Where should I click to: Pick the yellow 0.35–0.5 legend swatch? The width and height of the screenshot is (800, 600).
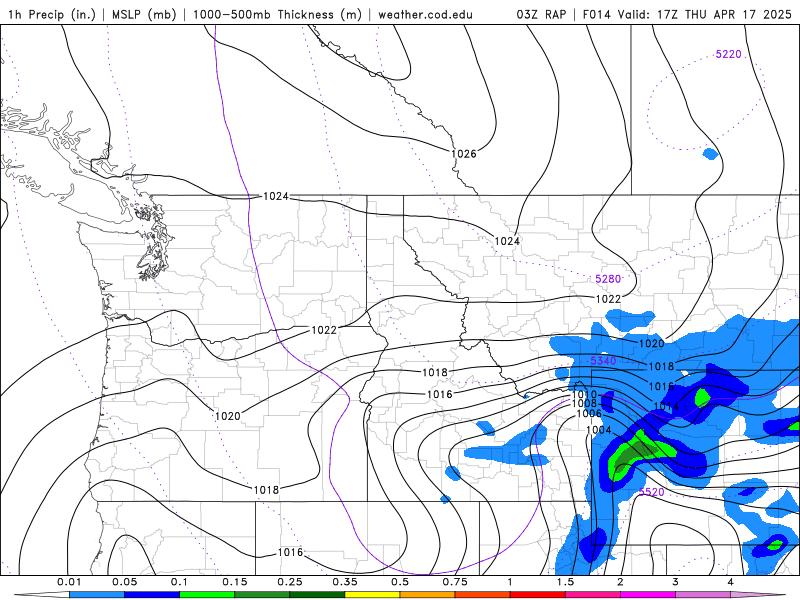tap(372, 595)
